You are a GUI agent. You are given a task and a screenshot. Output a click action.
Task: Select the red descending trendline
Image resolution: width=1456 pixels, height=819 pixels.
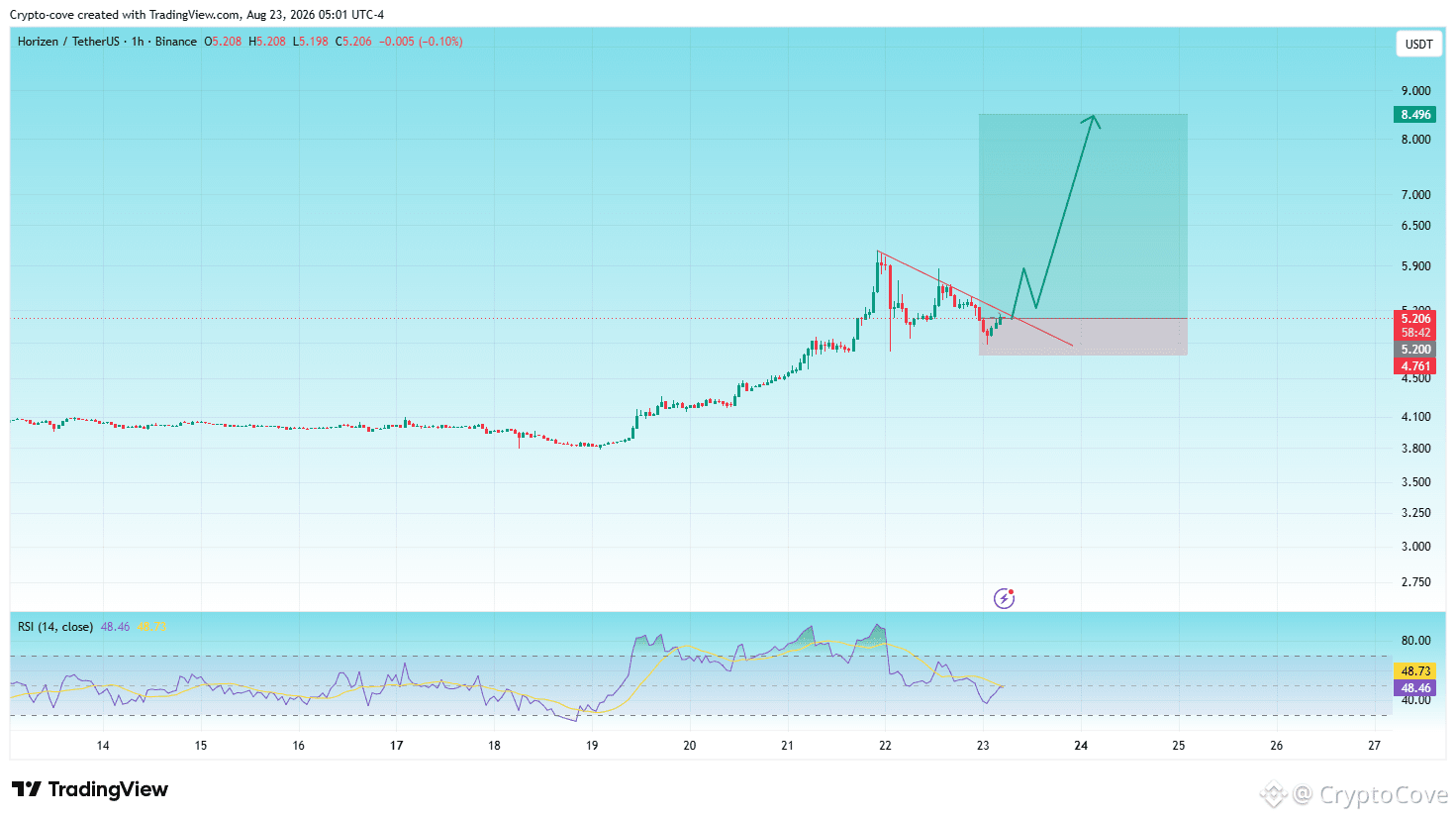point(975,299)
